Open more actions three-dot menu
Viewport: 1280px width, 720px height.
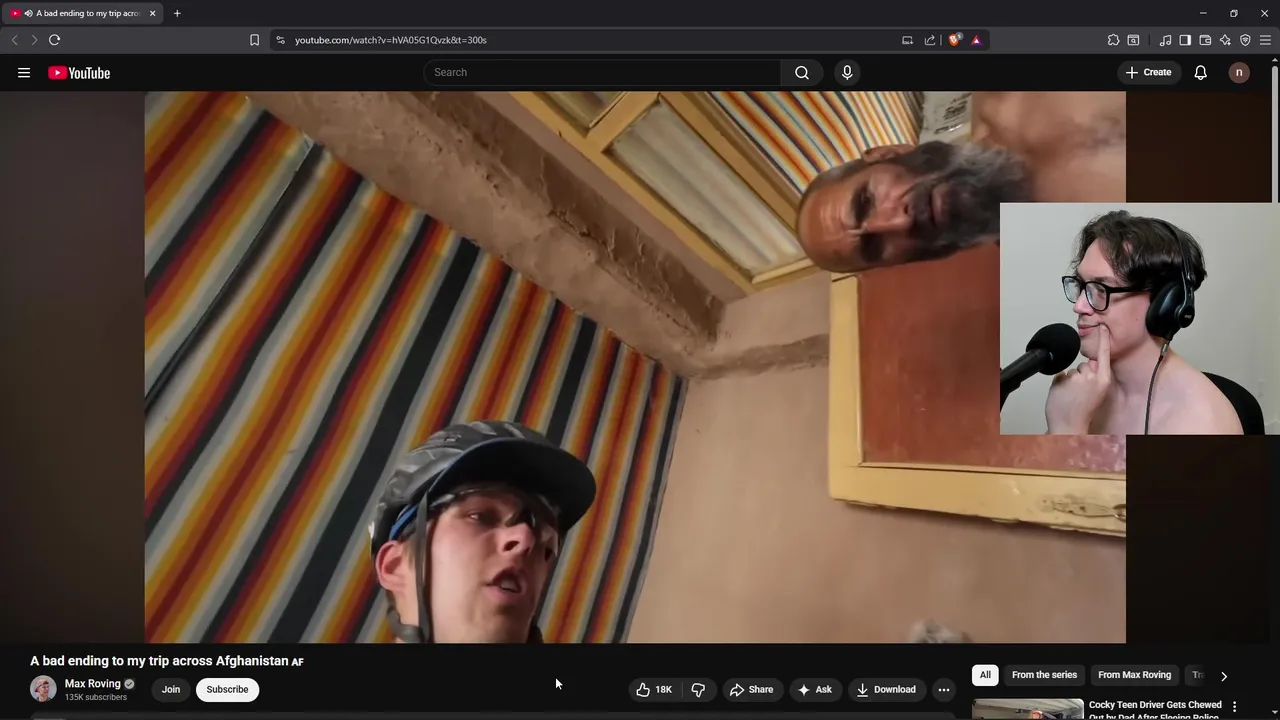tap(943, 689)
